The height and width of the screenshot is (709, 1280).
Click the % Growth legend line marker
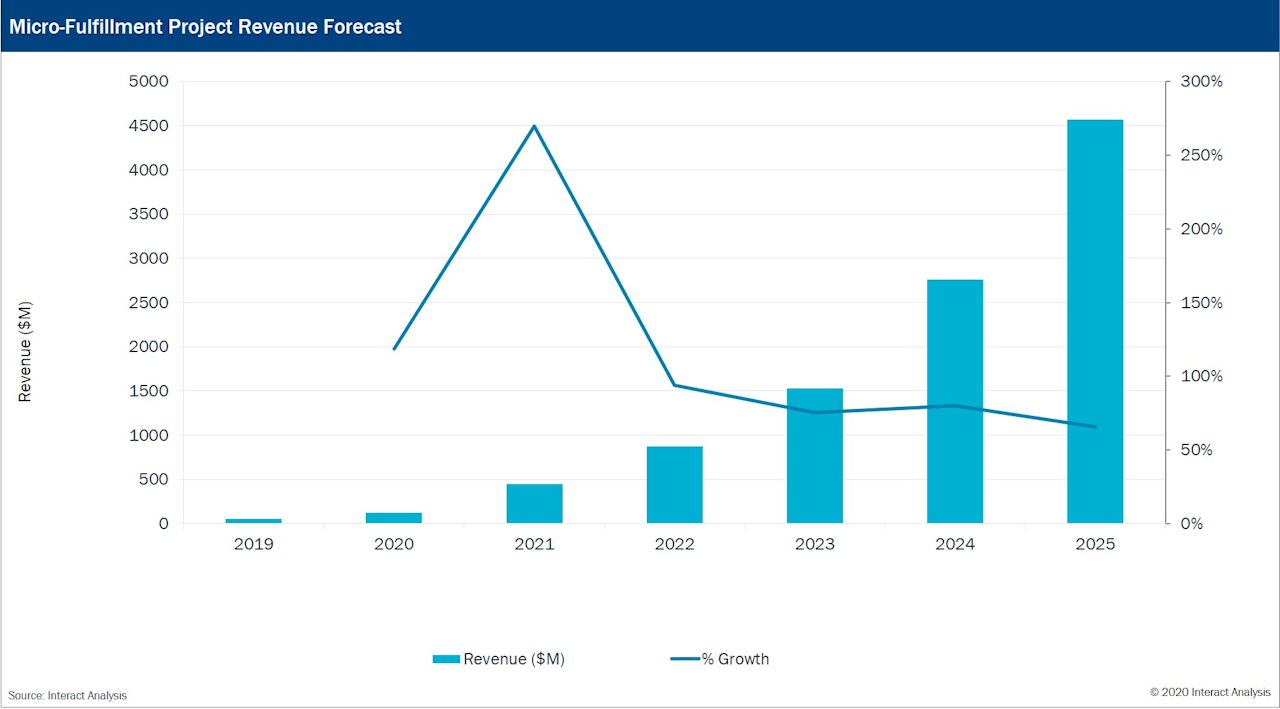(684, 659)
